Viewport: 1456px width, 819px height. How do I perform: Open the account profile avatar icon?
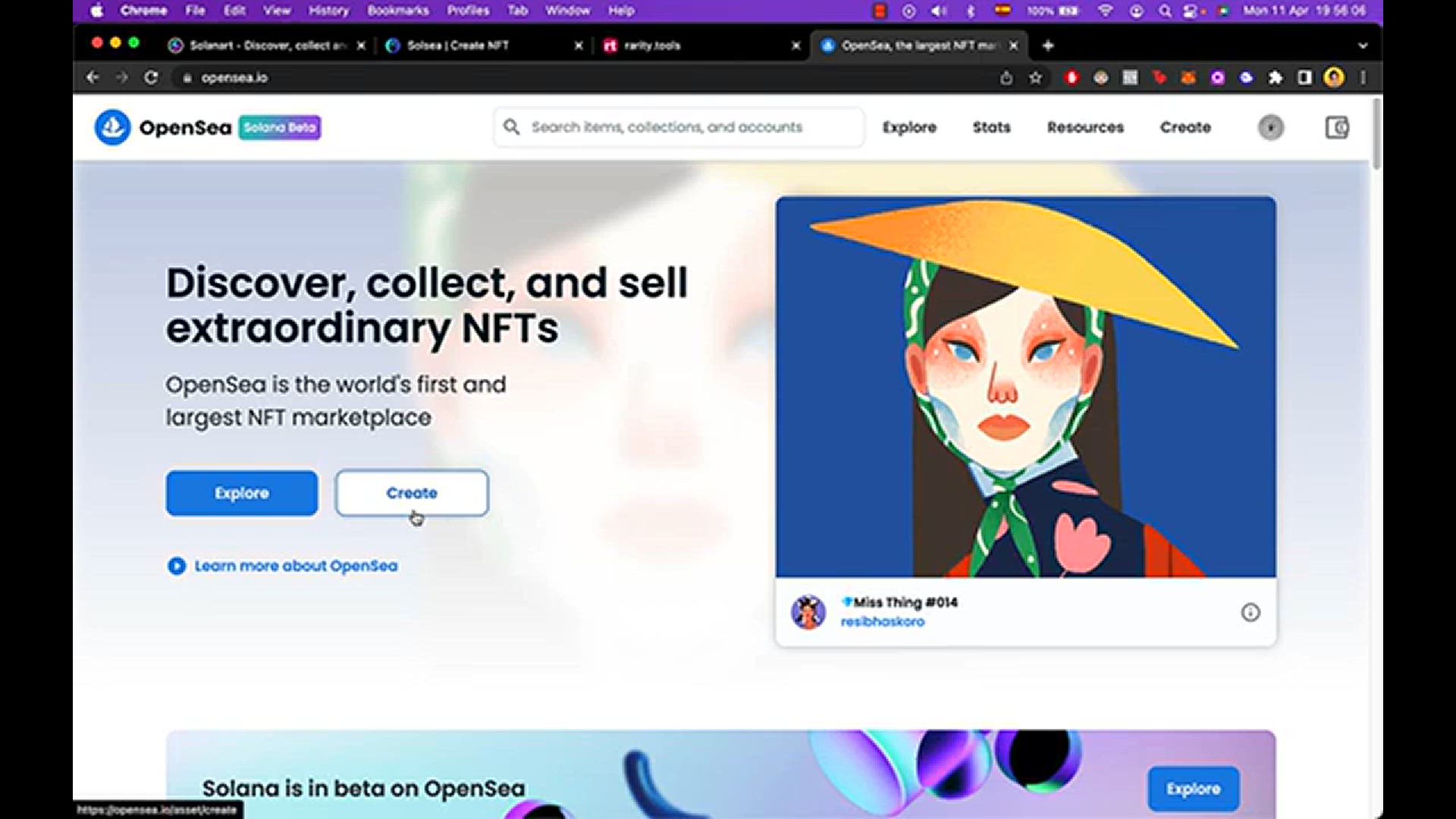click(x=1271, y=127)
